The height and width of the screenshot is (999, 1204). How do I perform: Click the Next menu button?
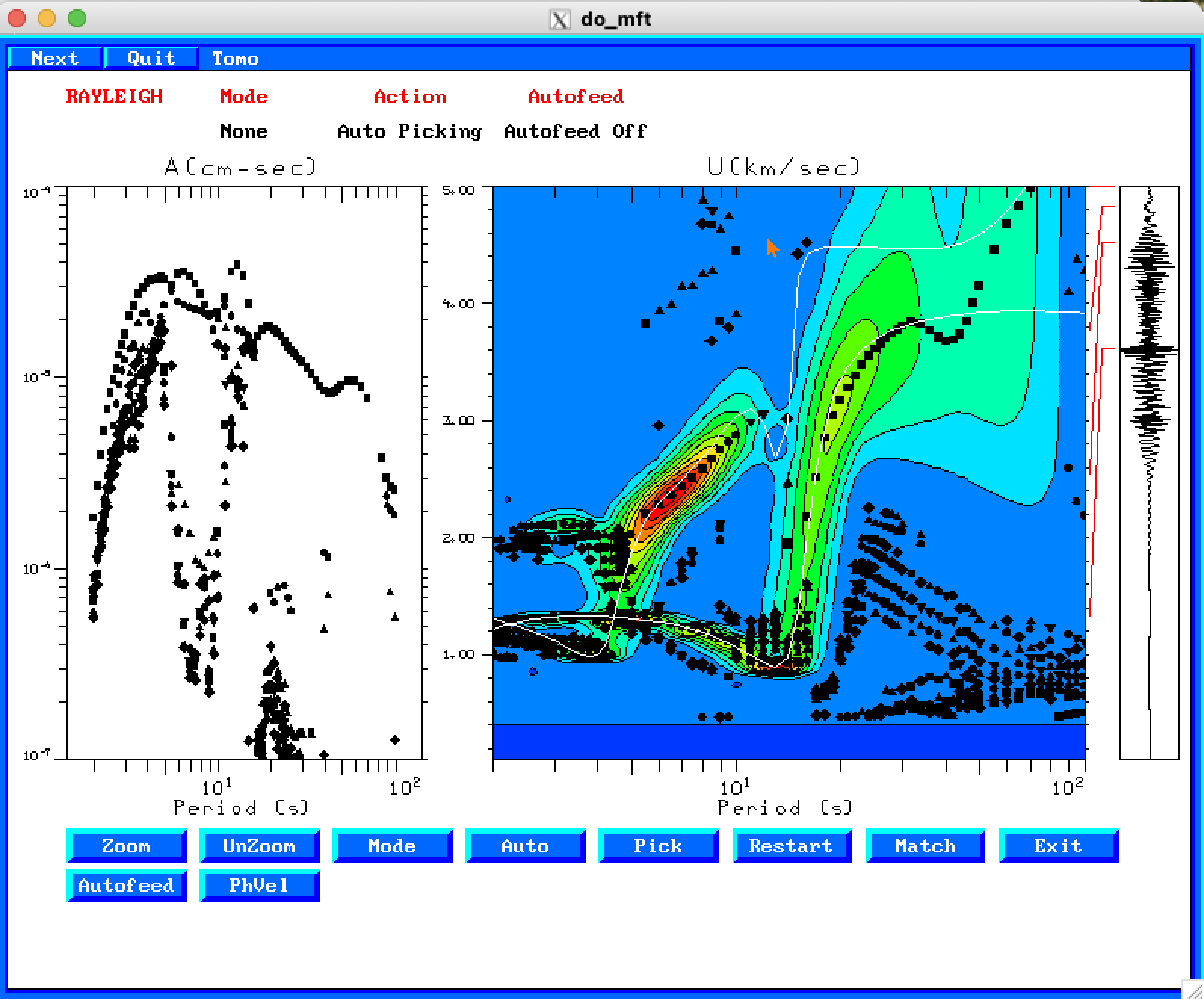(x=54, y=58)
